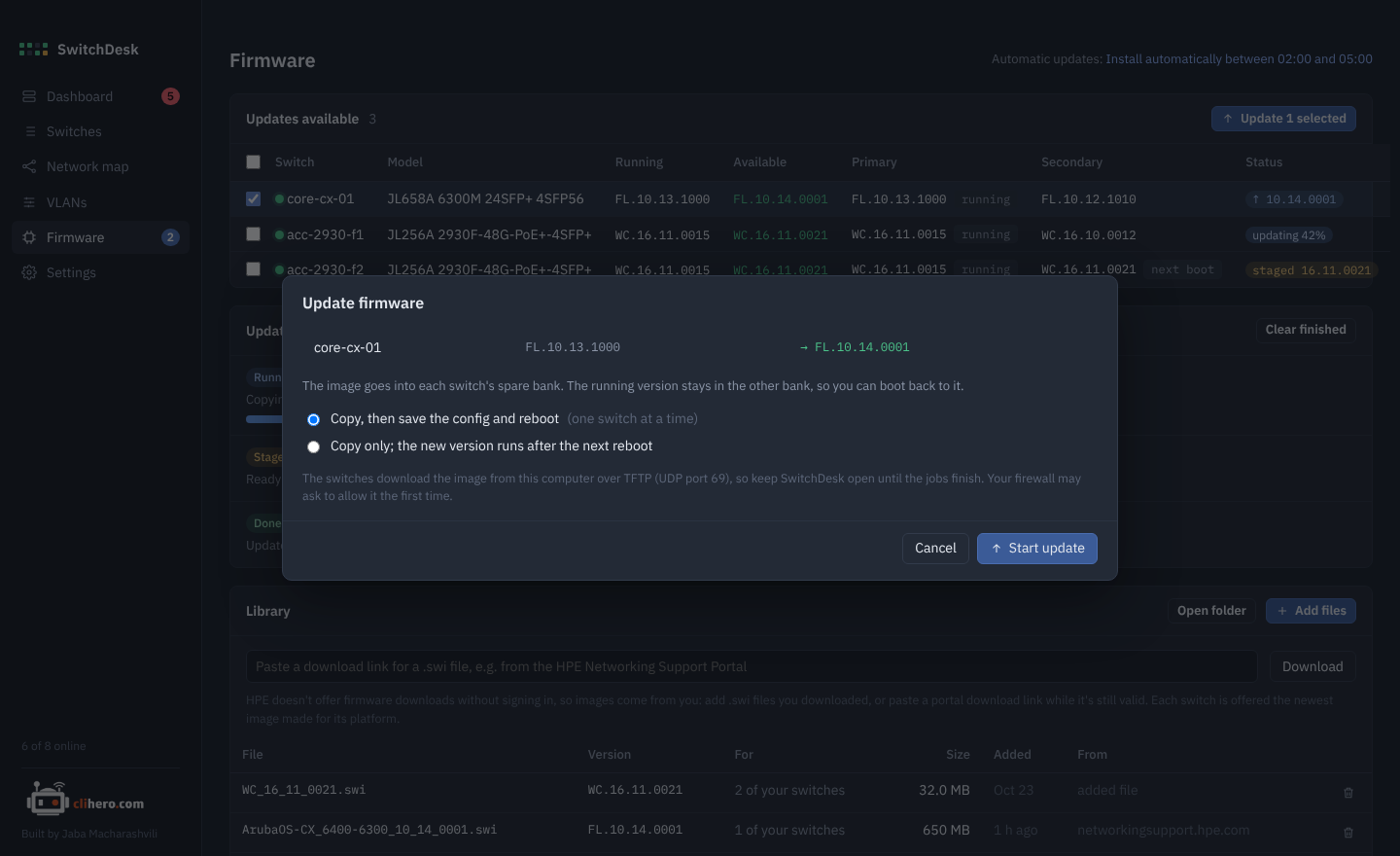Click the 'Update 1 selected' button
The width and height of the screenshot is (1400, 856).
pyautogui.click(x=1283, y=119)
